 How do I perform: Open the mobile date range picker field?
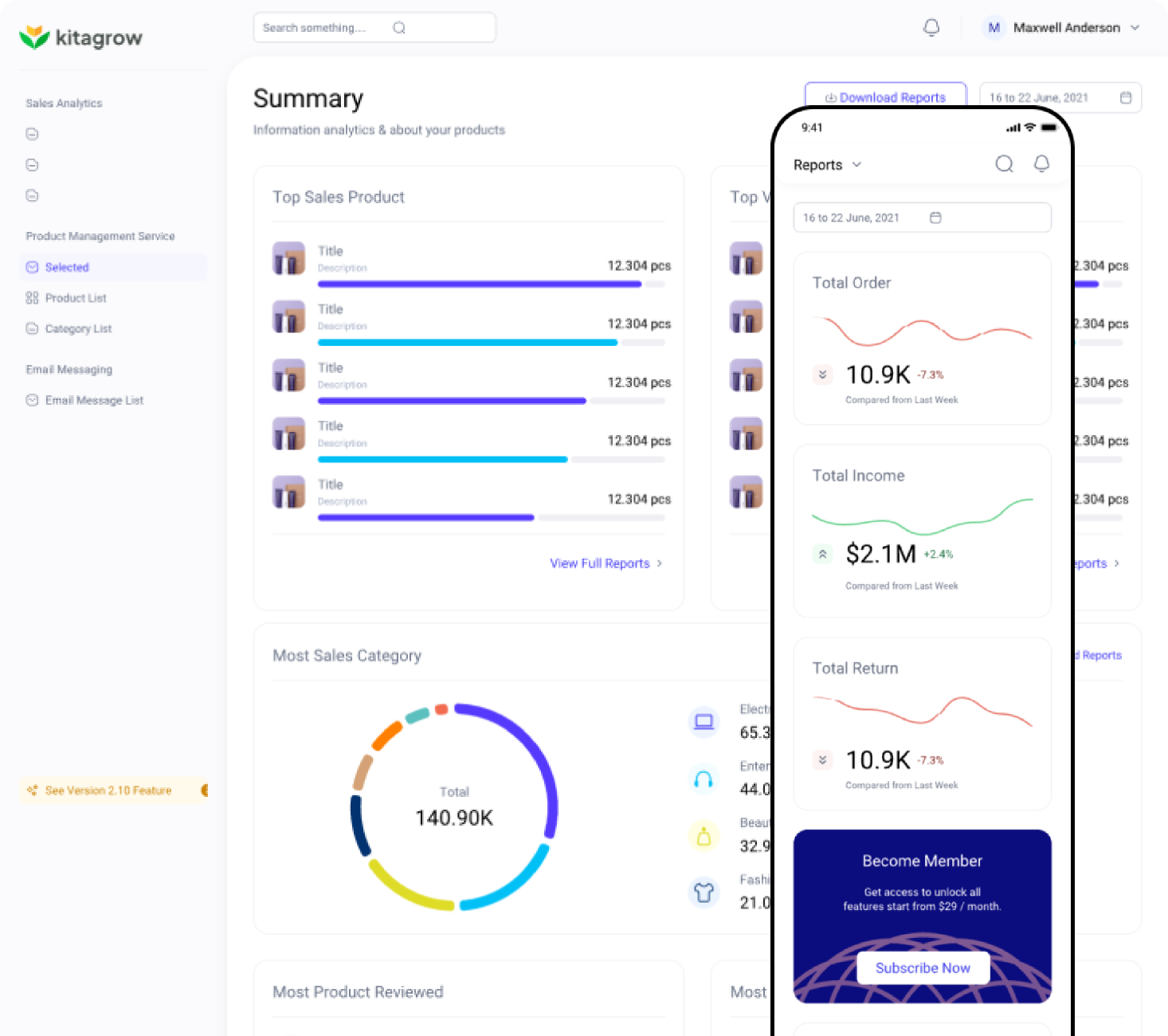click(923, 218)
